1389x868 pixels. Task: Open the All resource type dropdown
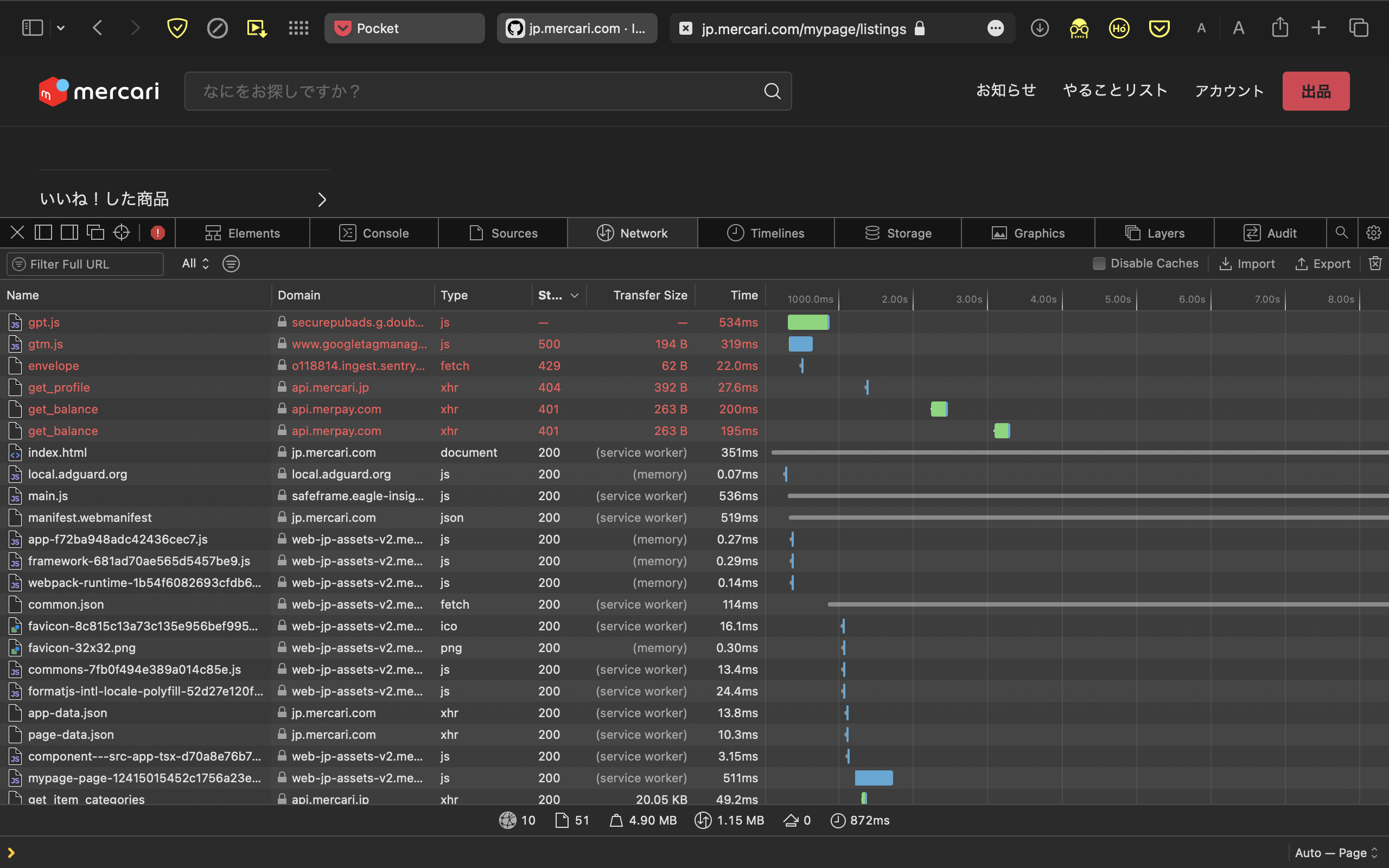(x=194, y=264)
